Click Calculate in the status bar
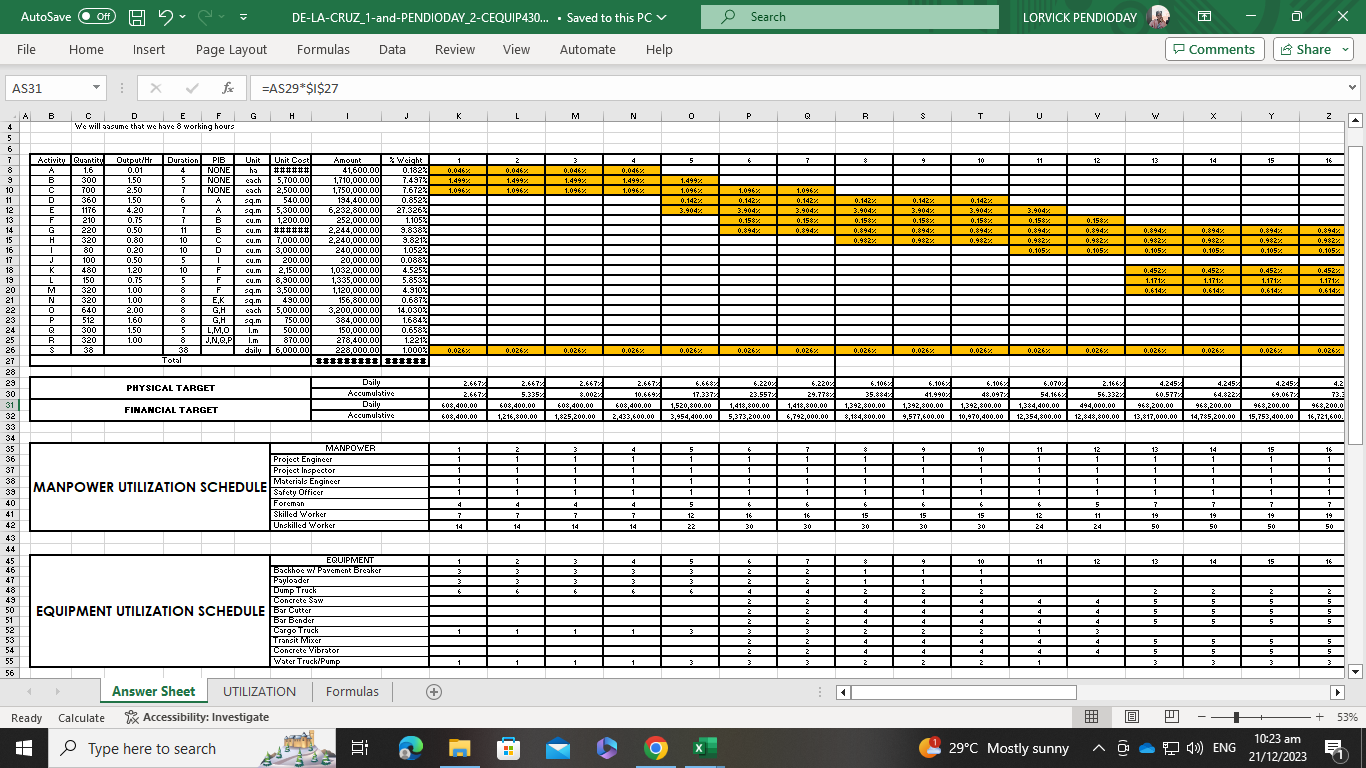The width and height of the screenshot is (1366, 768). pyautogui.click(x=82, y=717)
